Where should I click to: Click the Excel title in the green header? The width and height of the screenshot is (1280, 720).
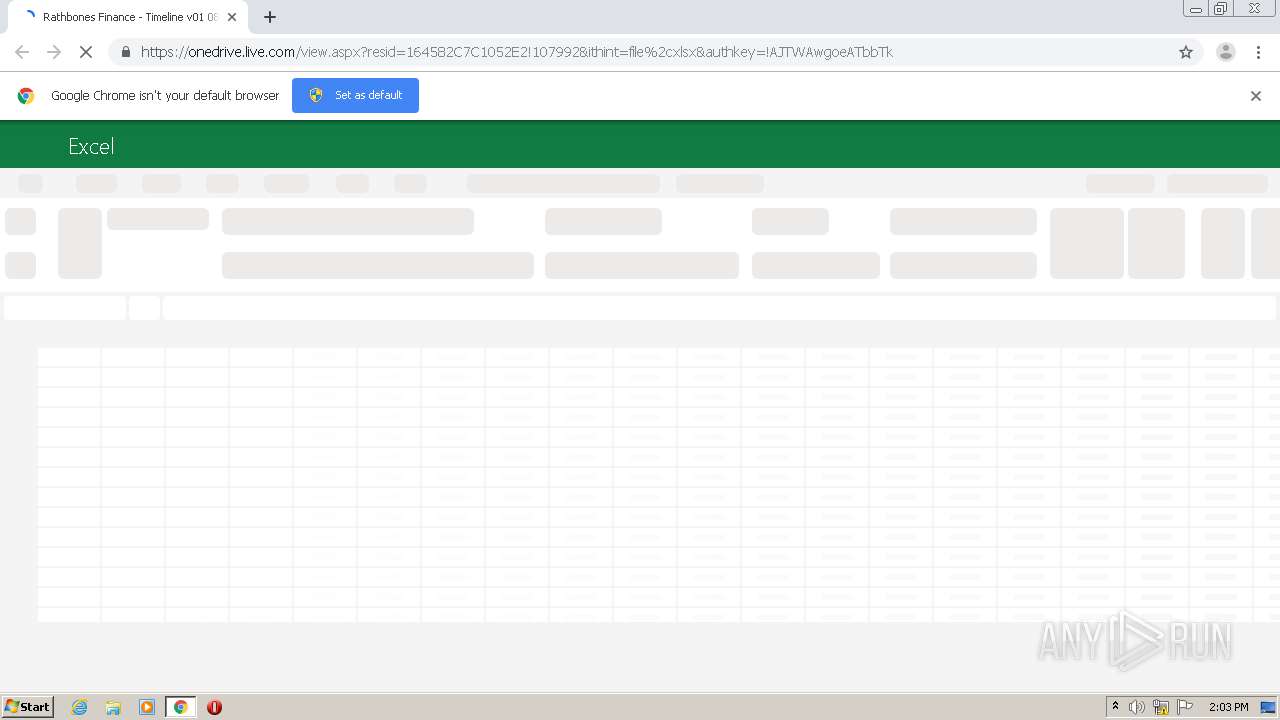[x=91, y=146]
